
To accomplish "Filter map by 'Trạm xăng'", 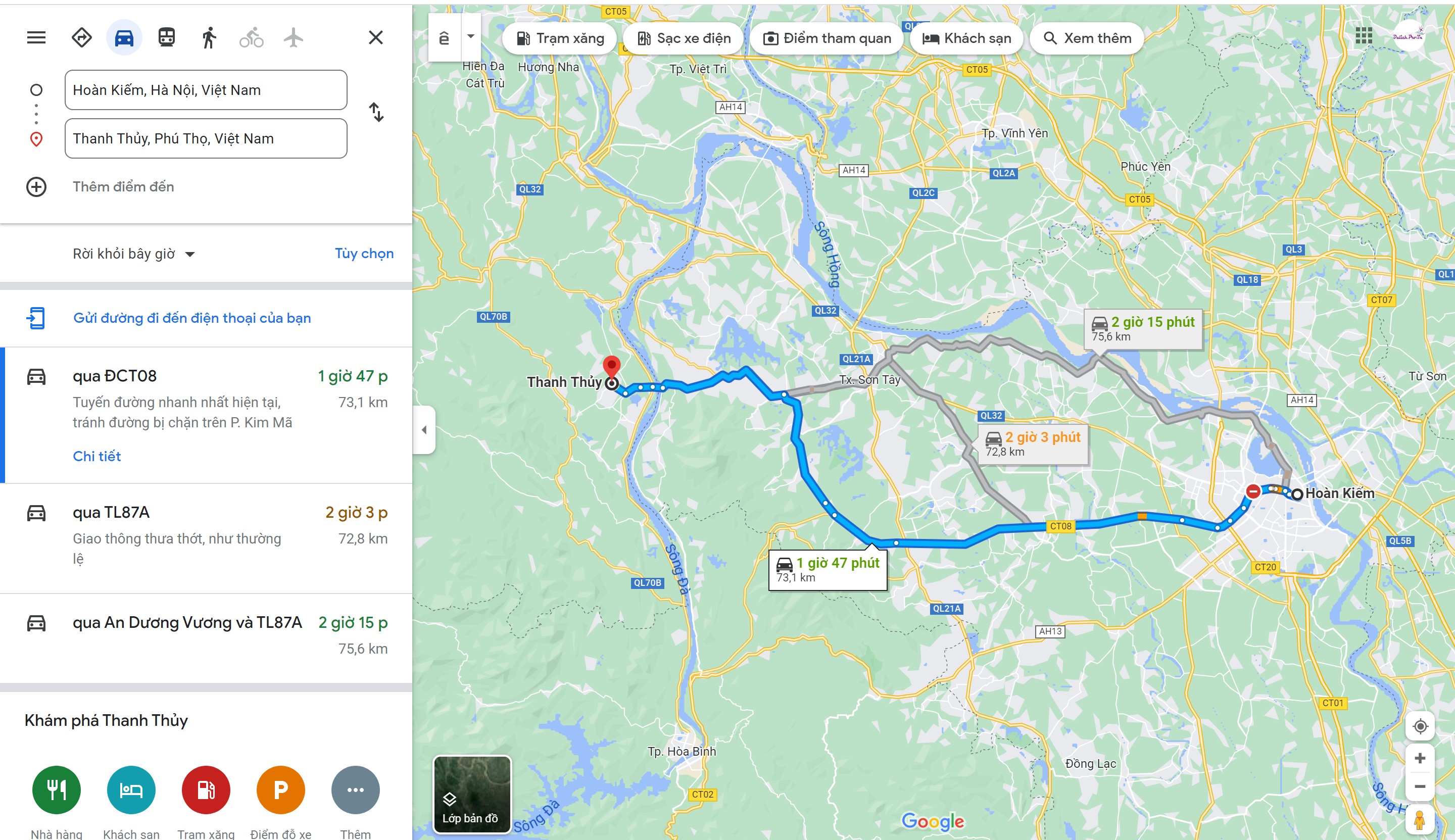I will [560, 38].
